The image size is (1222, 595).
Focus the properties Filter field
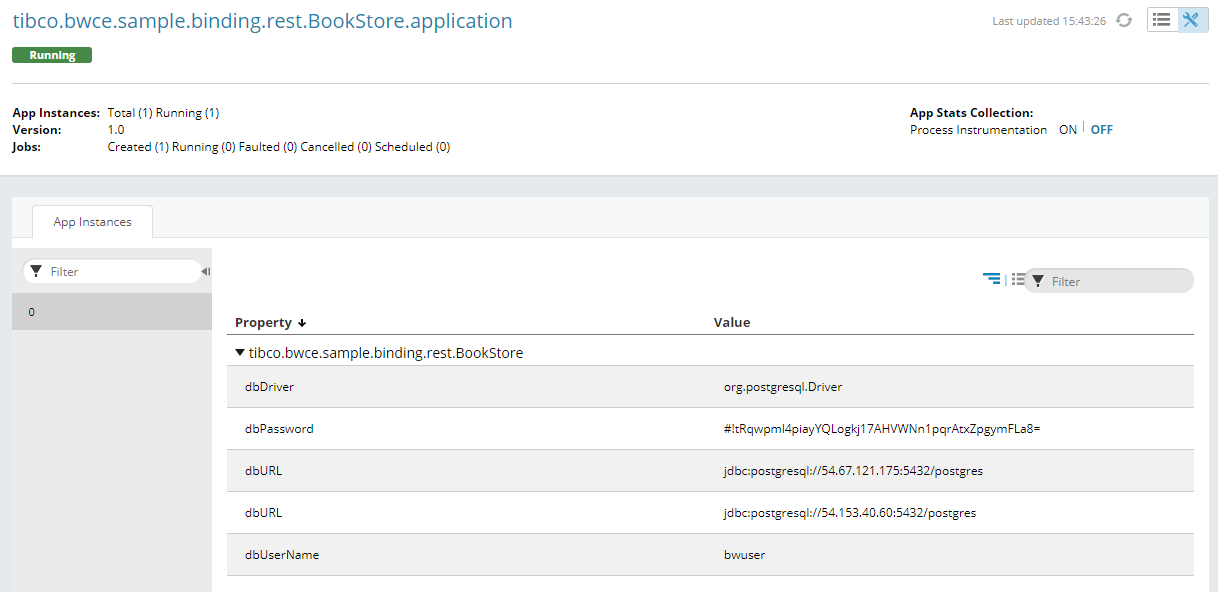[x=1109, y=281]
